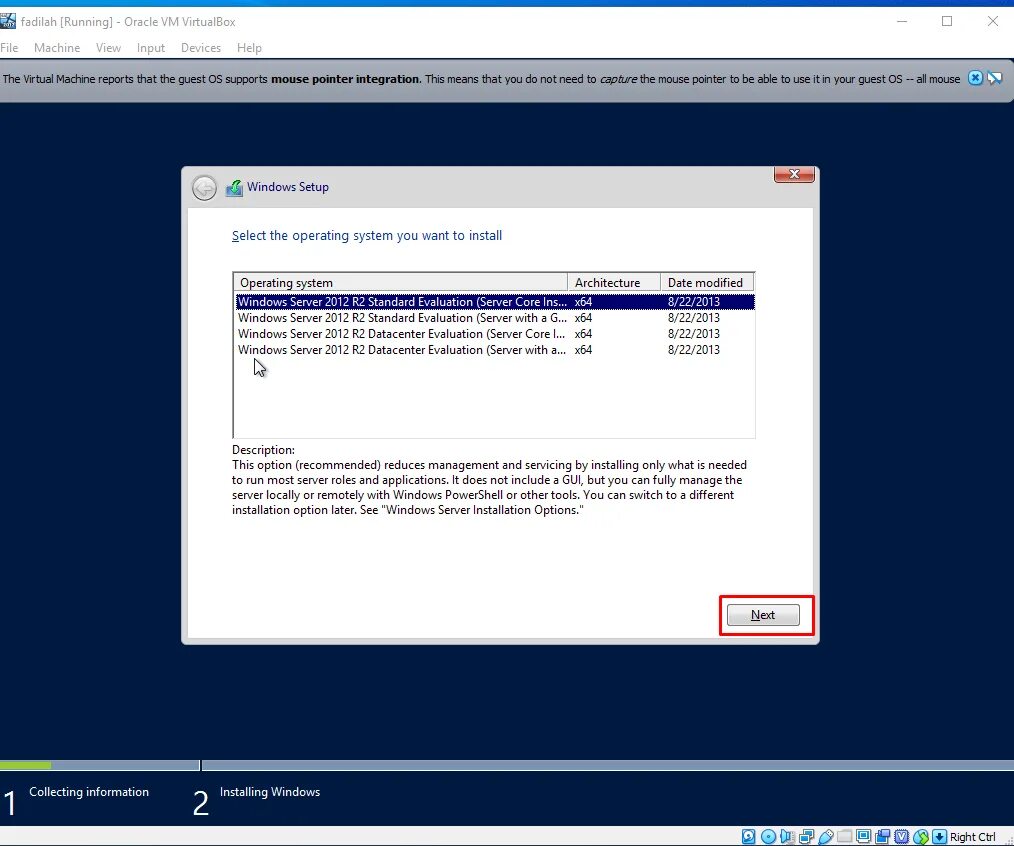Click the Right Ctrl host key label
1014x846 pixels.
pyautogui.click(x=973, y=837)
